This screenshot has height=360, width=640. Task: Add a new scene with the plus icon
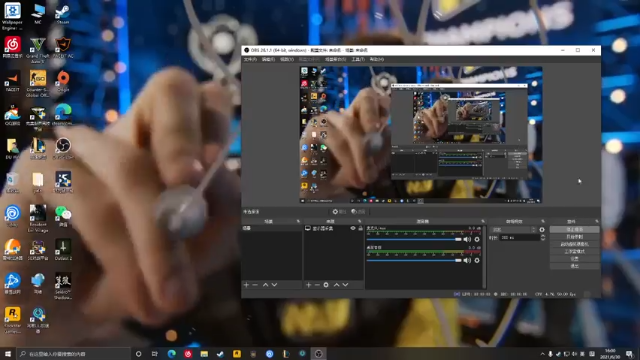pos(246,284)
